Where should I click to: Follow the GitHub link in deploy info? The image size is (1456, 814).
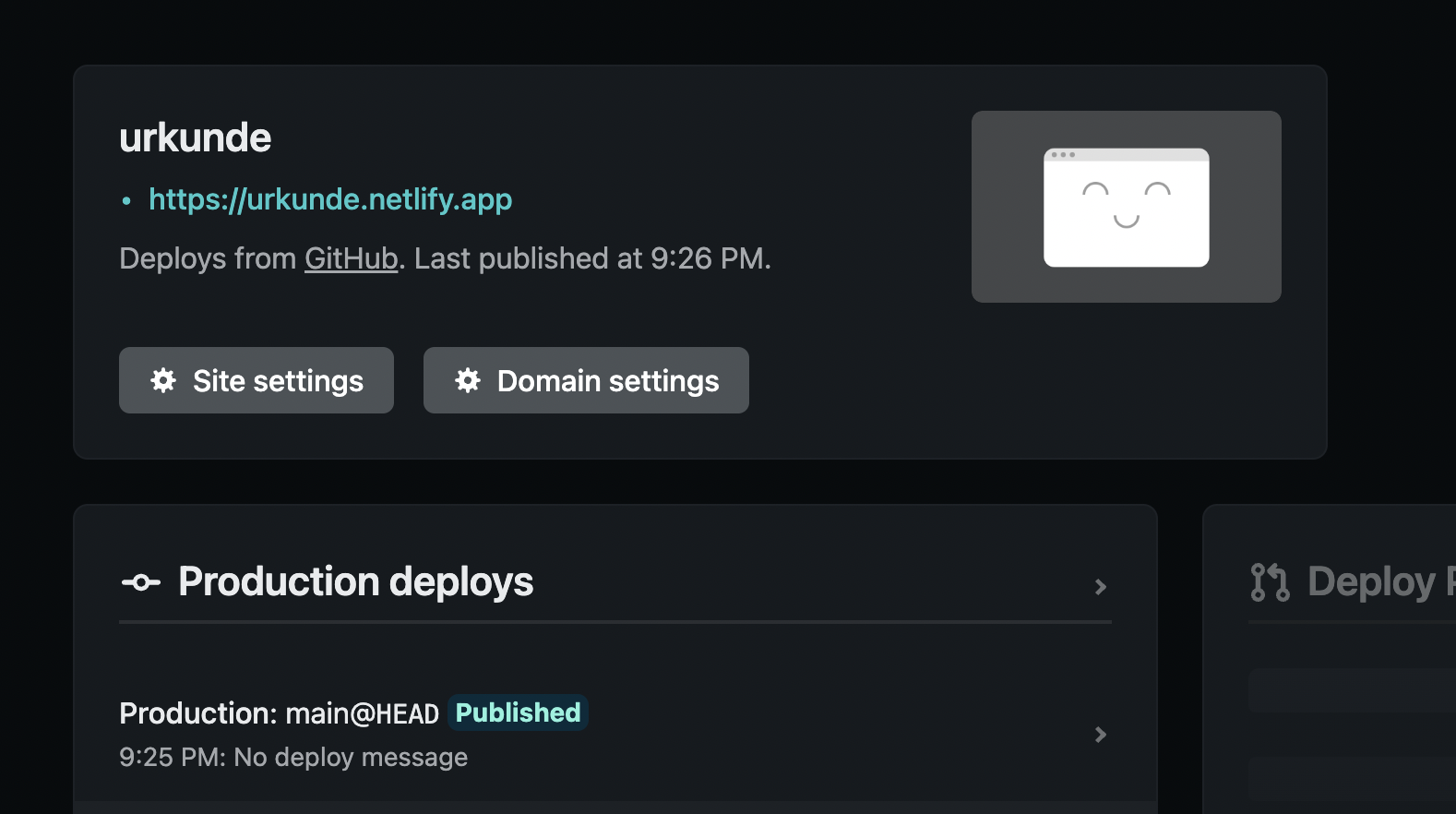[x=352, y=258]
